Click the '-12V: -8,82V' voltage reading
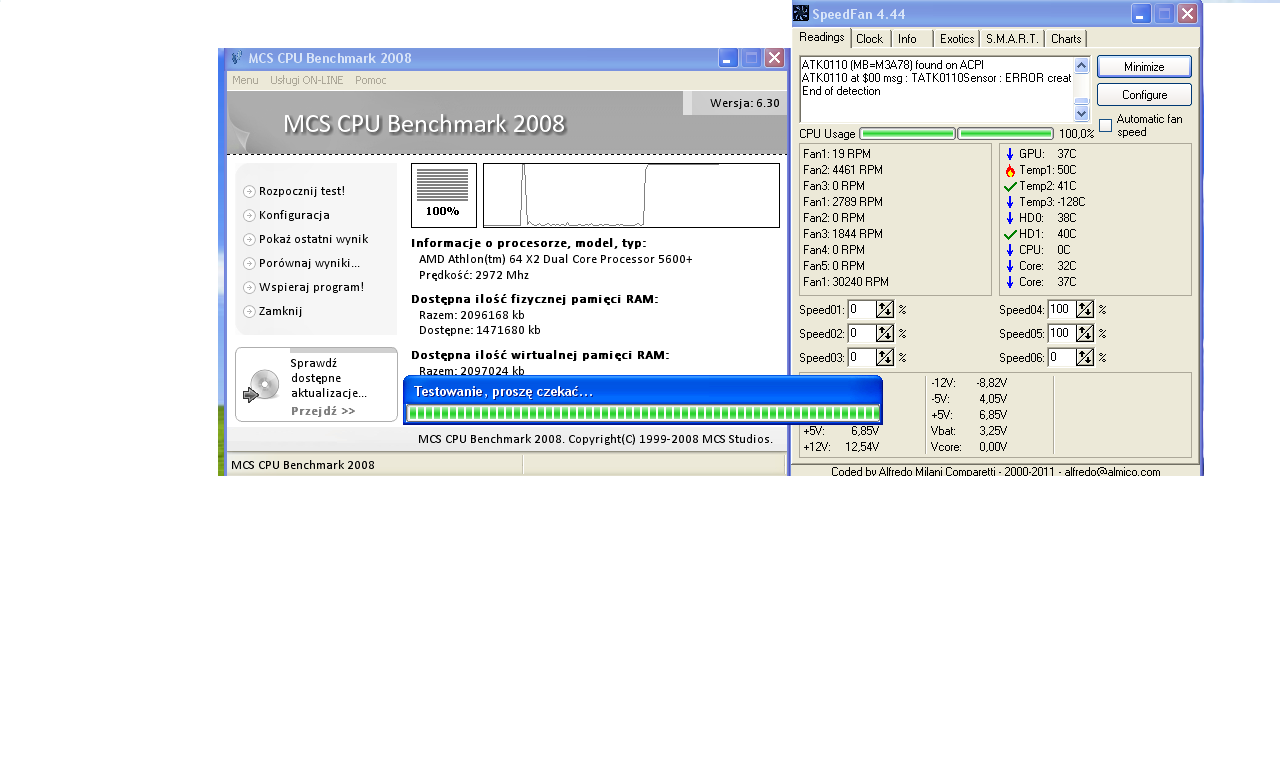 (969, 383)
